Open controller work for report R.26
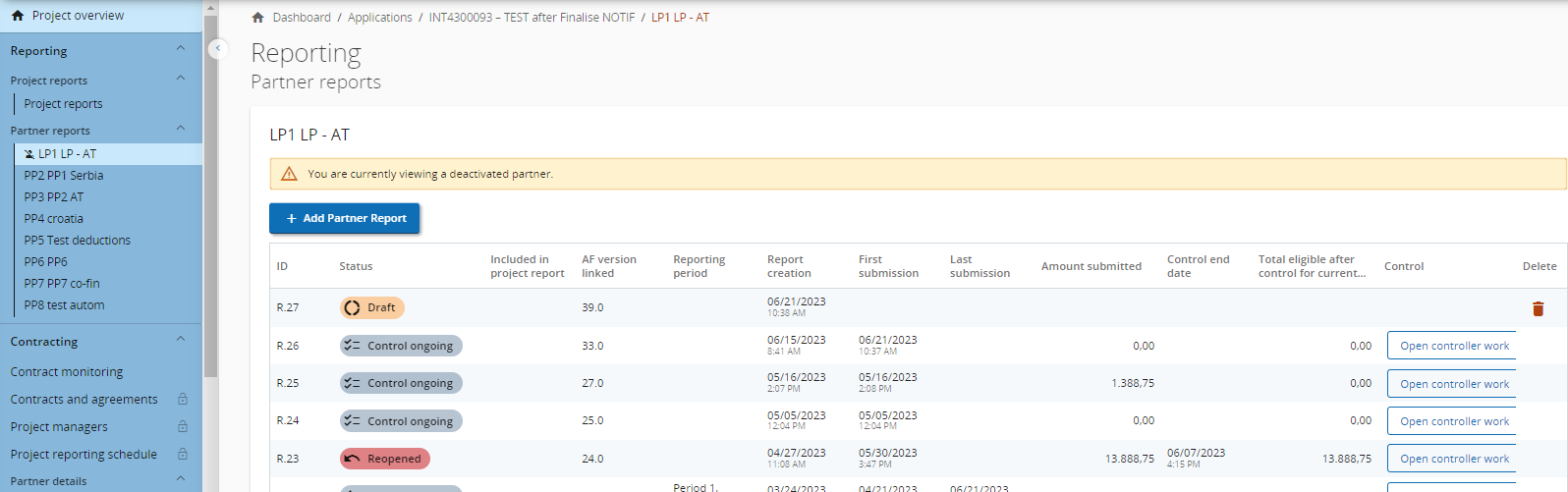 1453,346
